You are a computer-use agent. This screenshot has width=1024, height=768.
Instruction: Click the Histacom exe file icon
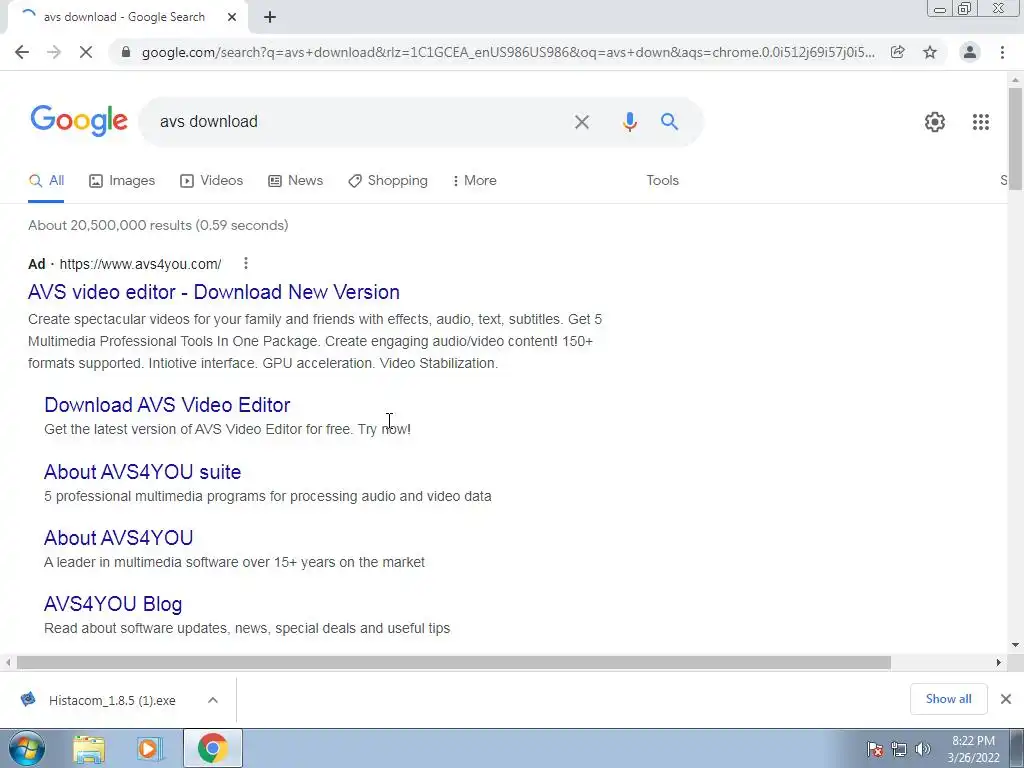27,699
